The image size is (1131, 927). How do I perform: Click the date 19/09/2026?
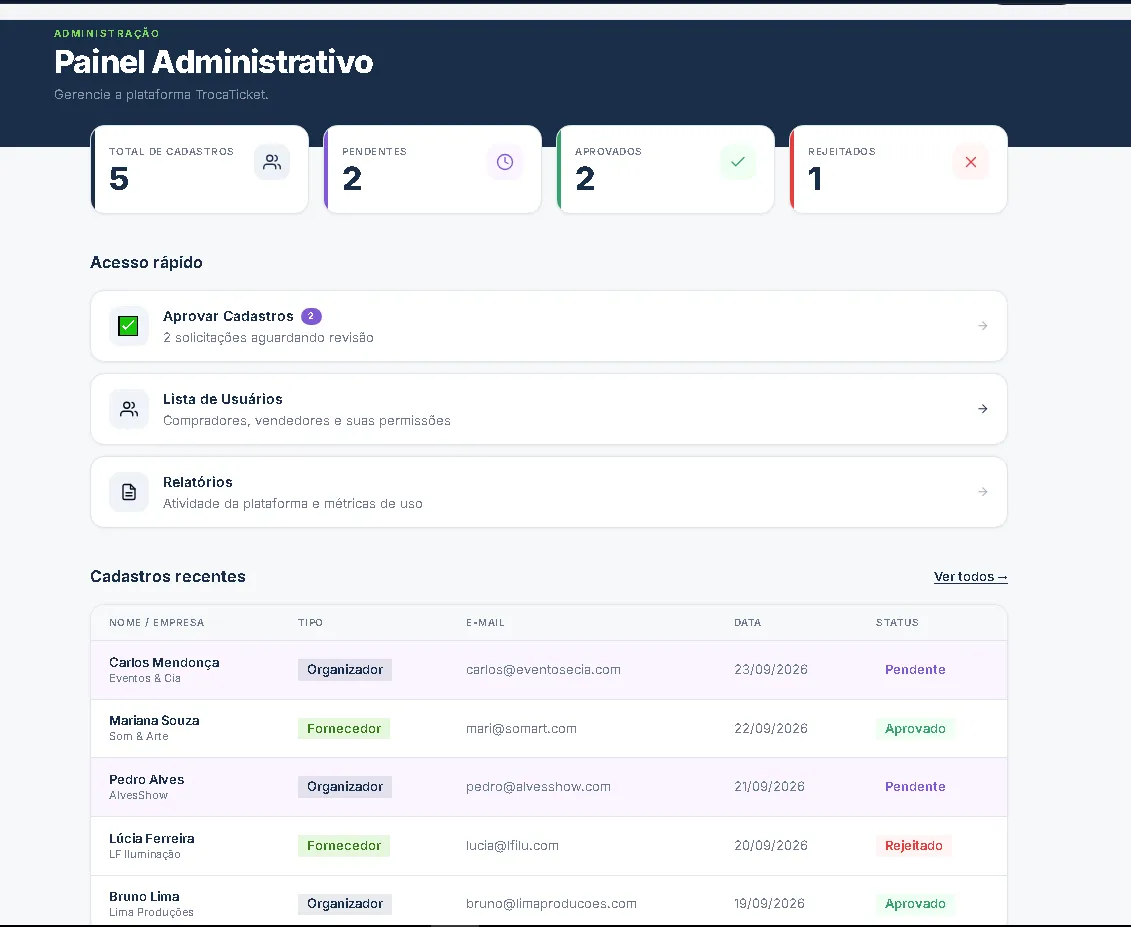point(769,904)
